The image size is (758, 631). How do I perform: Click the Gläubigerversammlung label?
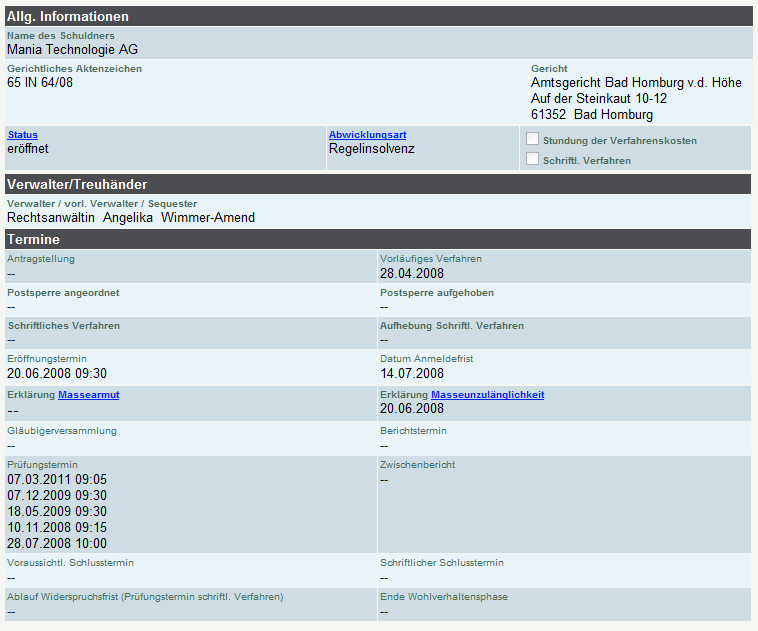(x=62, y=431)
